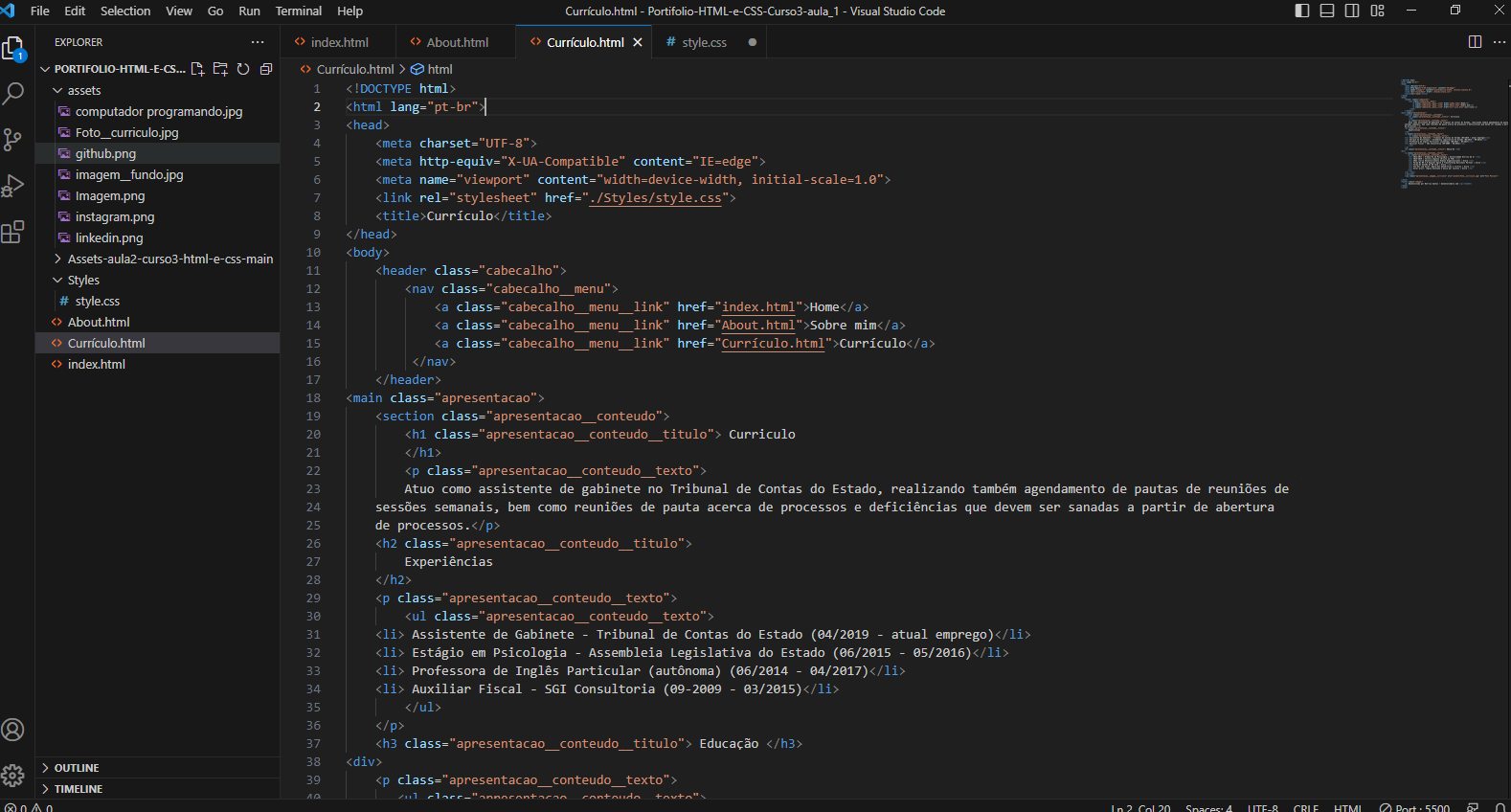Click Currículo.html href link on line 15

pos(773,344)
